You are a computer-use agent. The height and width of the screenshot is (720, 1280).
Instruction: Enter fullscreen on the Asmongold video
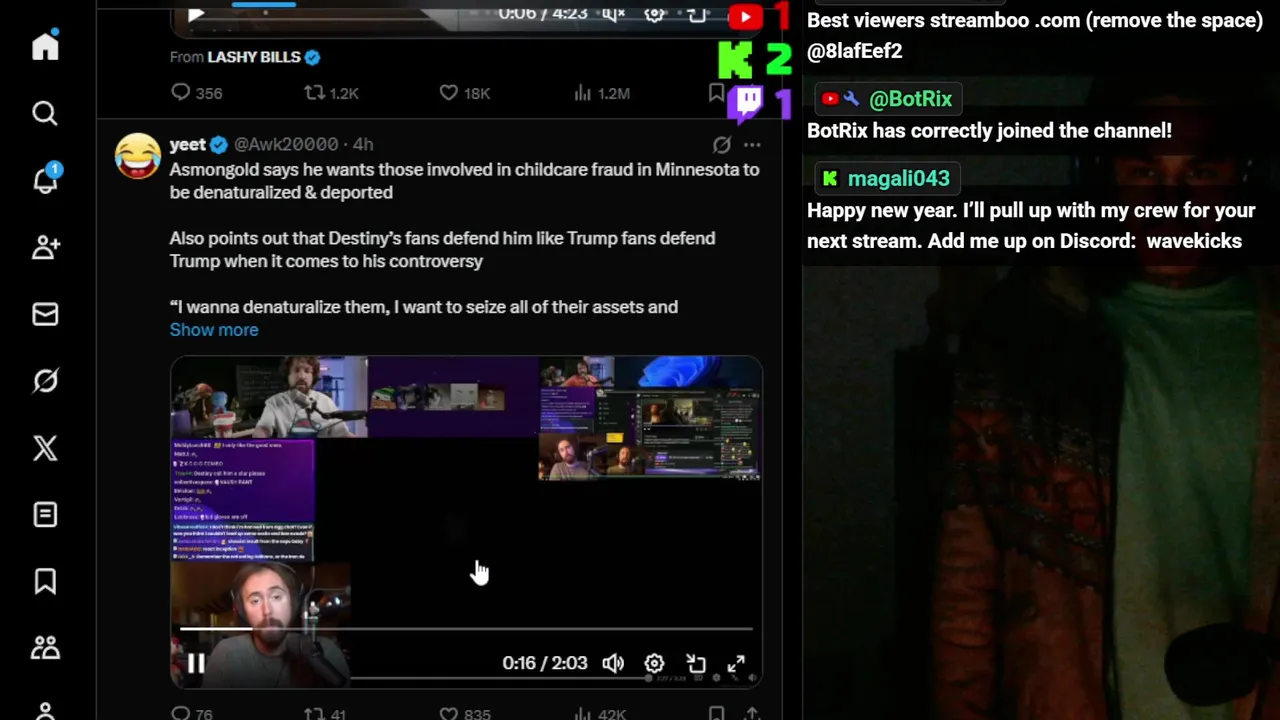click(736, 664)
